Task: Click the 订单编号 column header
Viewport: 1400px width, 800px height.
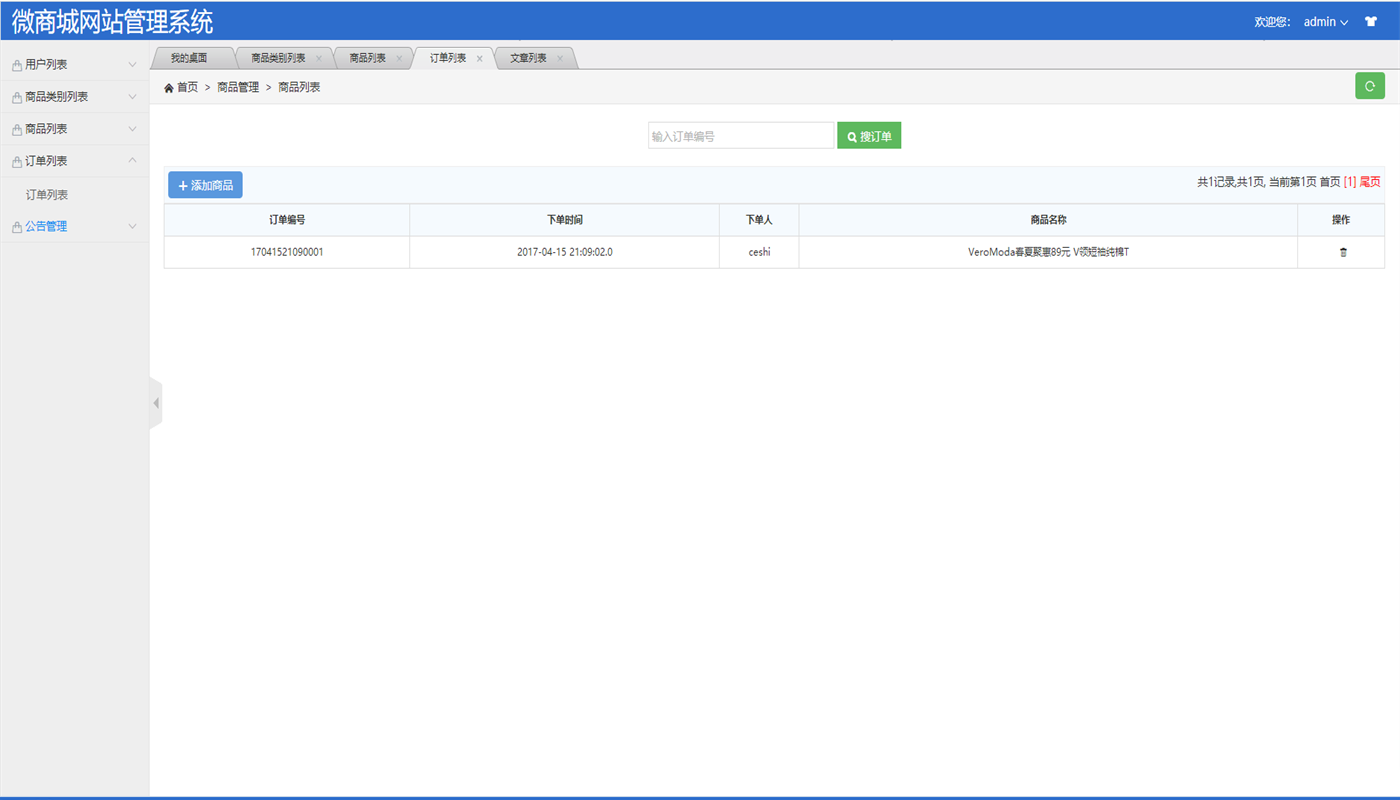Action: click(x=287, y=220)
